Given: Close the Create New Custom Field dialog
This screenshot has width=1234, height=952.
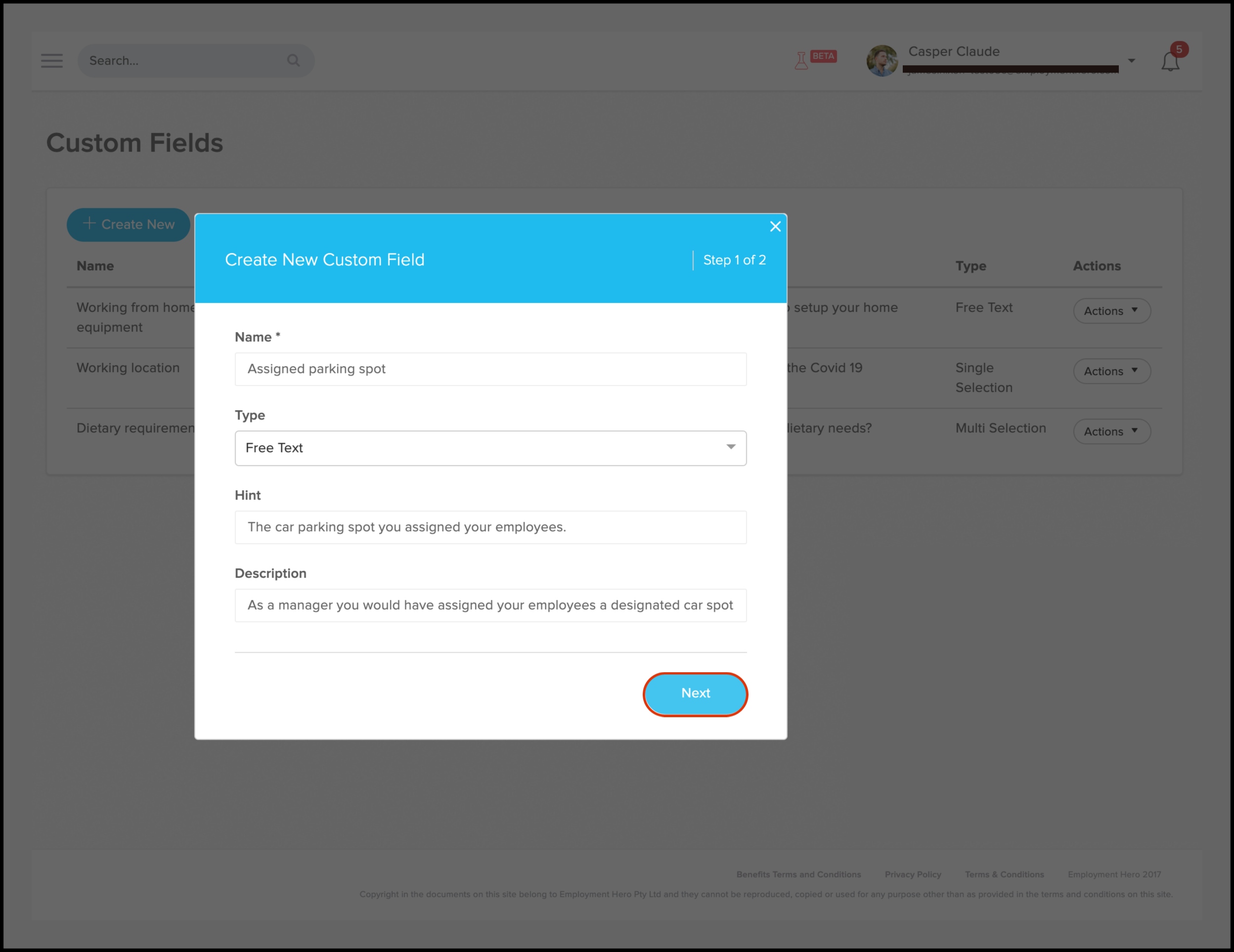Looking at the screenshot, I should point(775,226).
